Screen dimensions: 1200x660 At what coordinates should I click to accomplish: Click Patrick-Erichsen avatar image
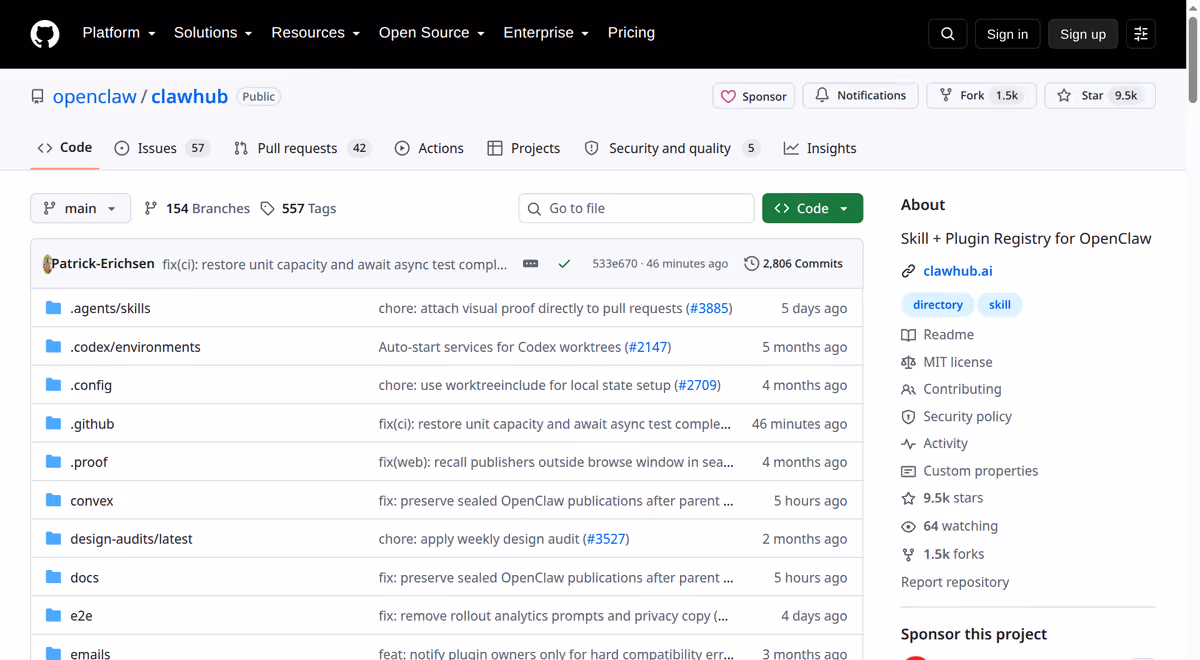point(47,264)
